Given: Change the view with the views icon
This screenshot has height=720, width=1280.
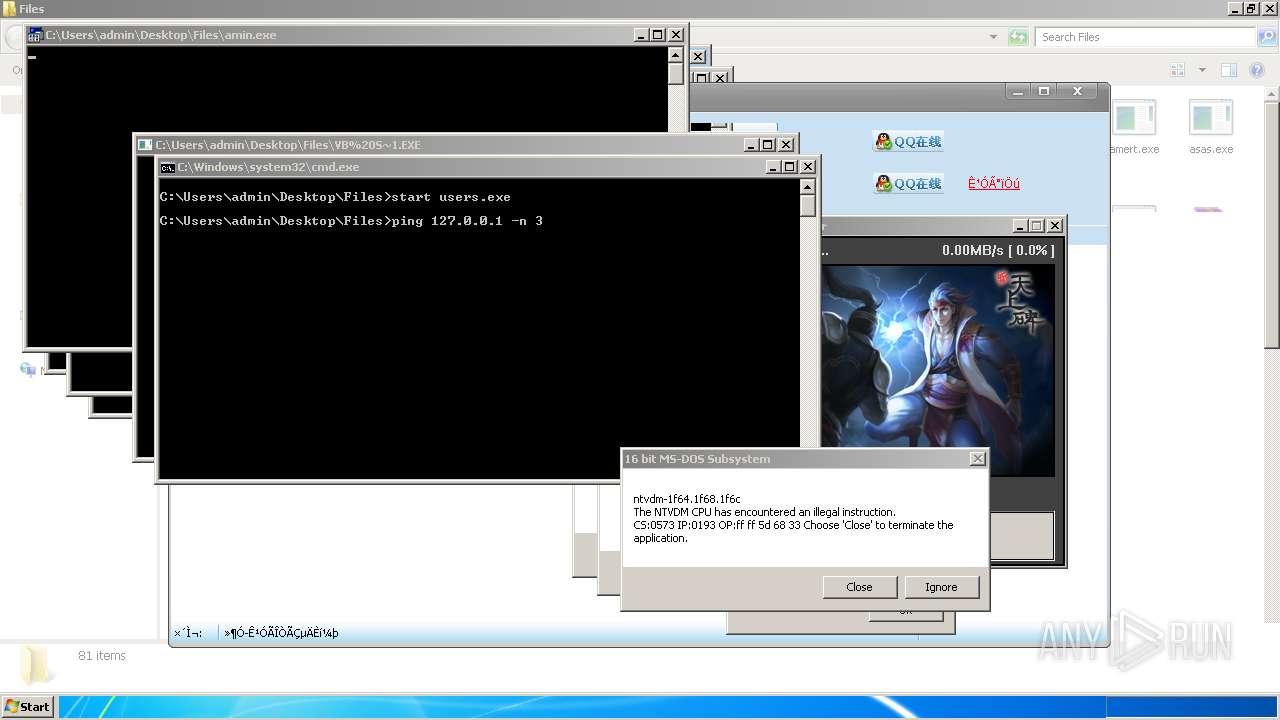Looking at the screenshot, I should (x=1176, y=70).
